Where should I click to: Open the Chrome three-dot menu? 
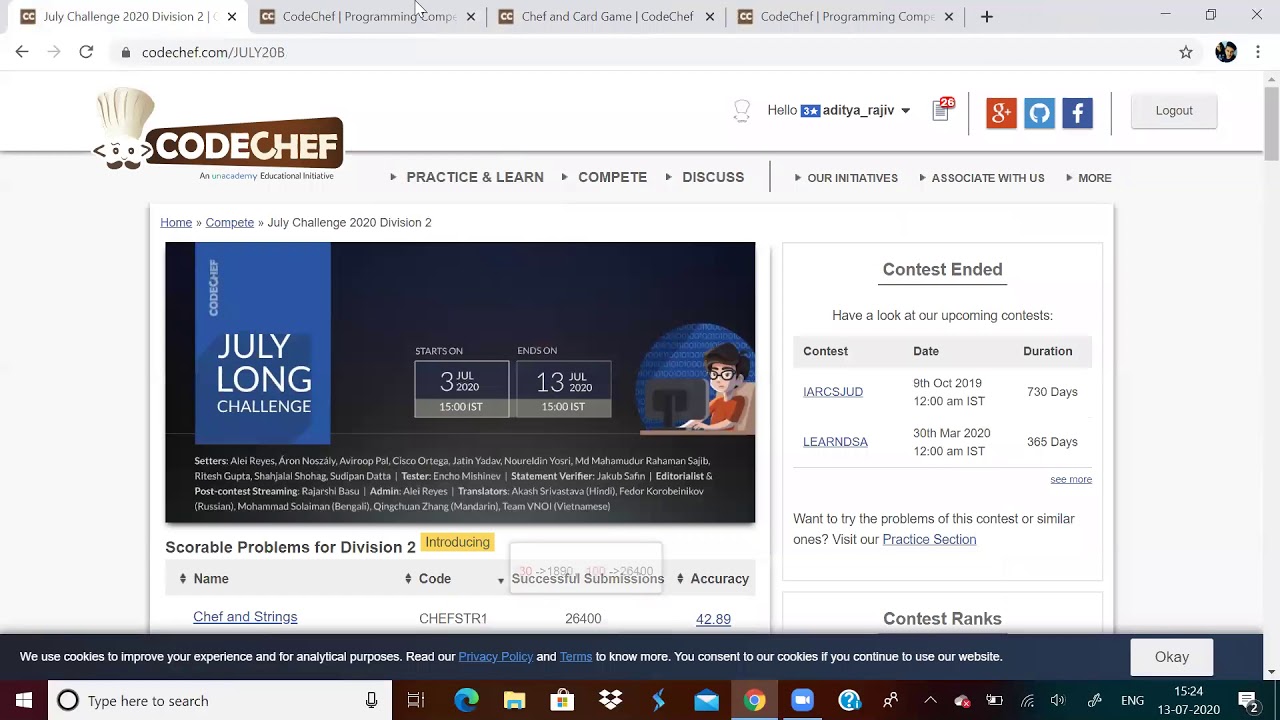[x=1258, y=52]
